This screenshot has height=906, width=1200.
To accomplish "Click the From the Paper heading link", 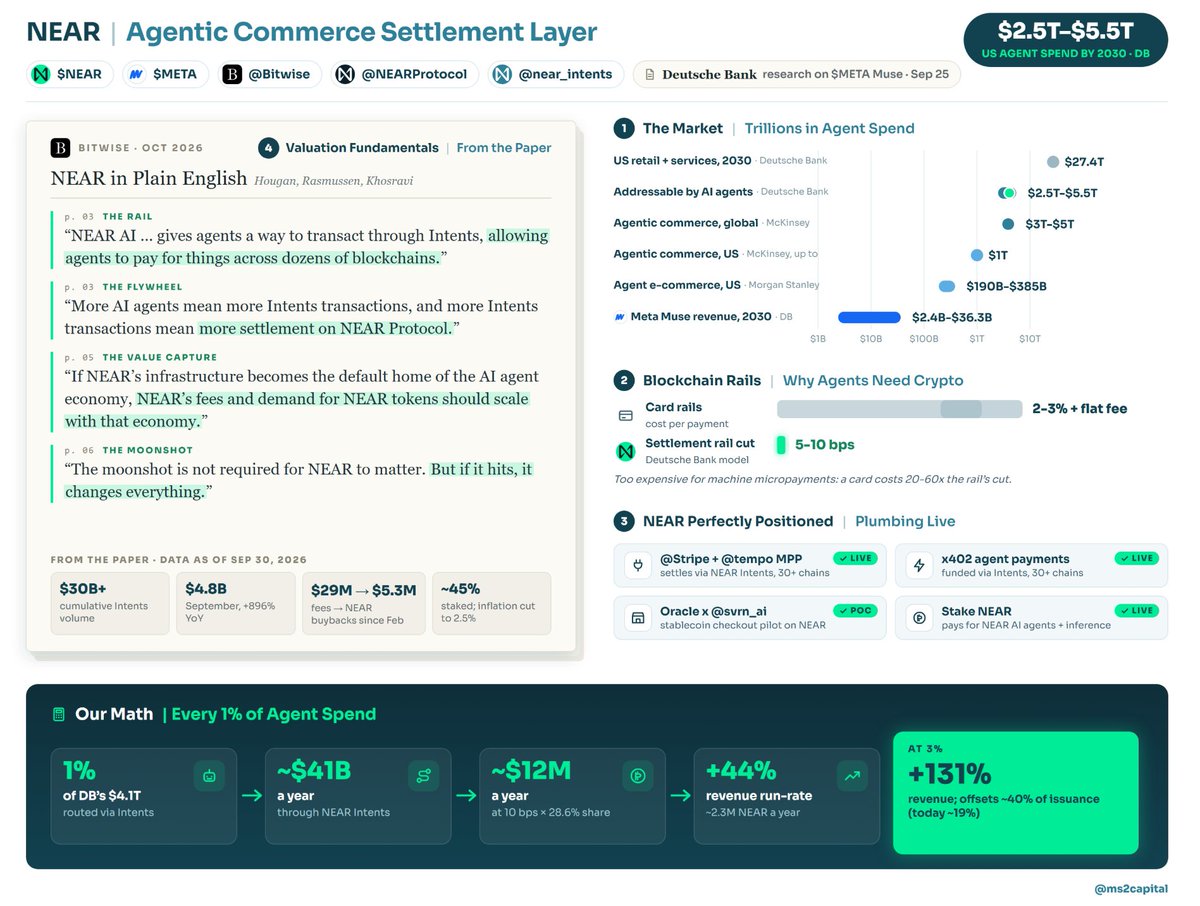I will pos(504,148).
